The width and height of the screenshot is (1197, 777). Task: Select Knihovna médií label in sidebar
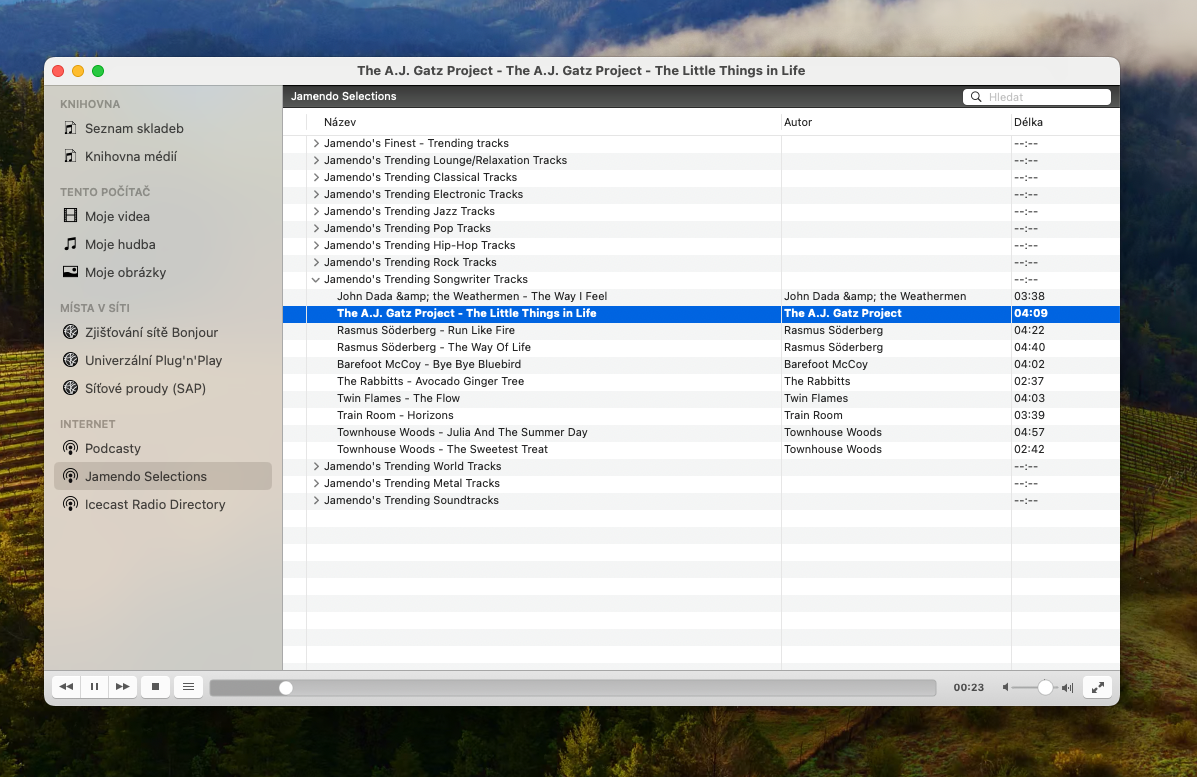point(131,156)
